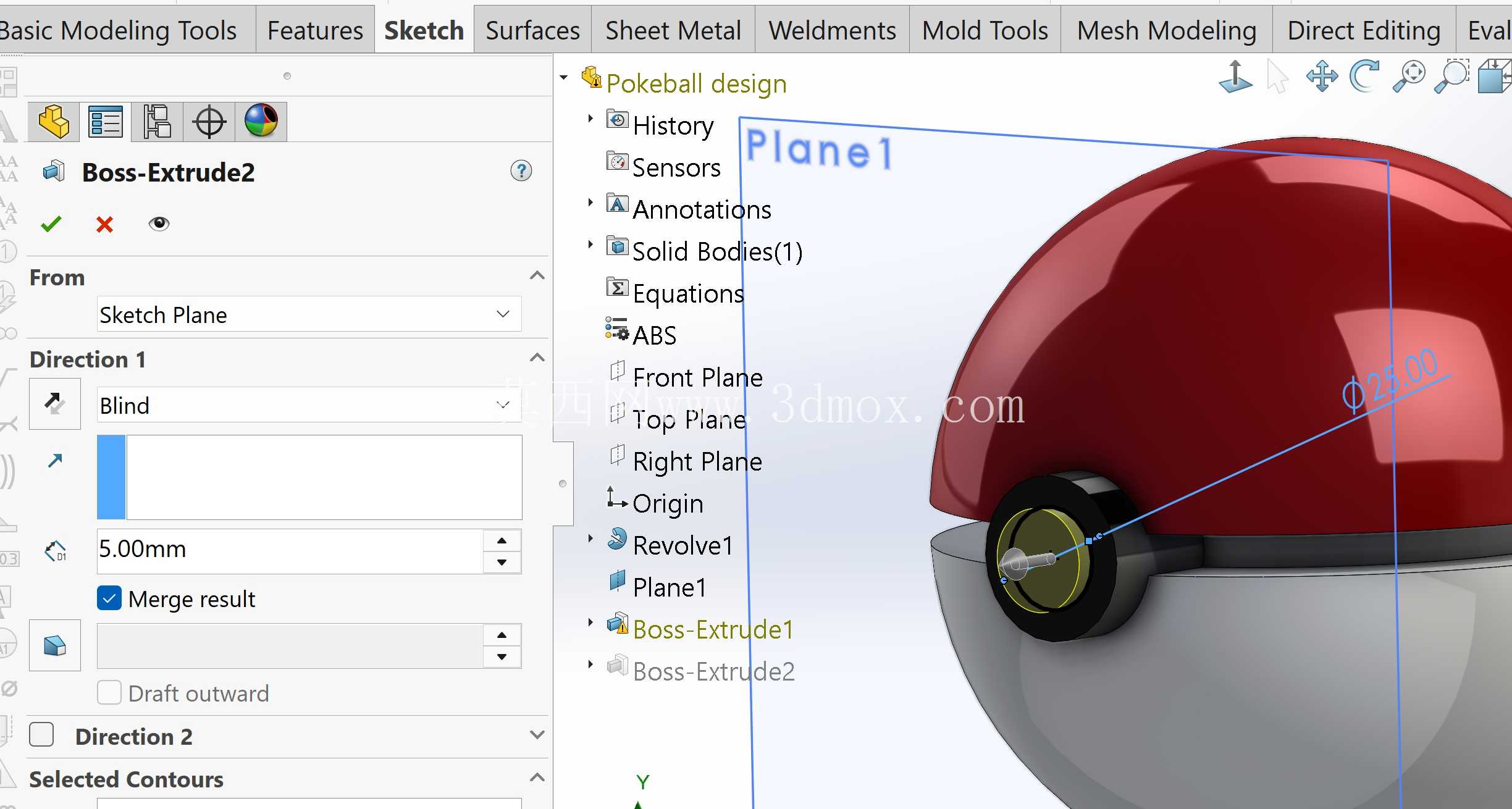Click the Reverse Direction button
1512x809 pixels.
coord(55,404)
